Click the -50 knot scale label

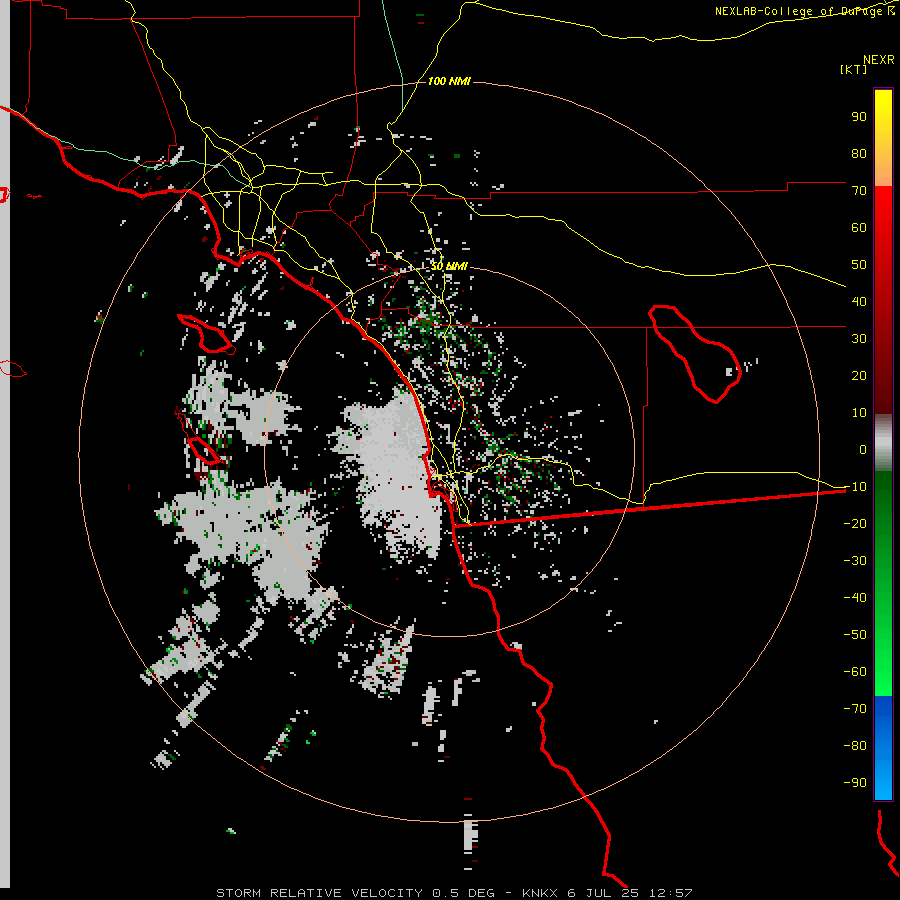pyautogui.click(x=855, y=635)
